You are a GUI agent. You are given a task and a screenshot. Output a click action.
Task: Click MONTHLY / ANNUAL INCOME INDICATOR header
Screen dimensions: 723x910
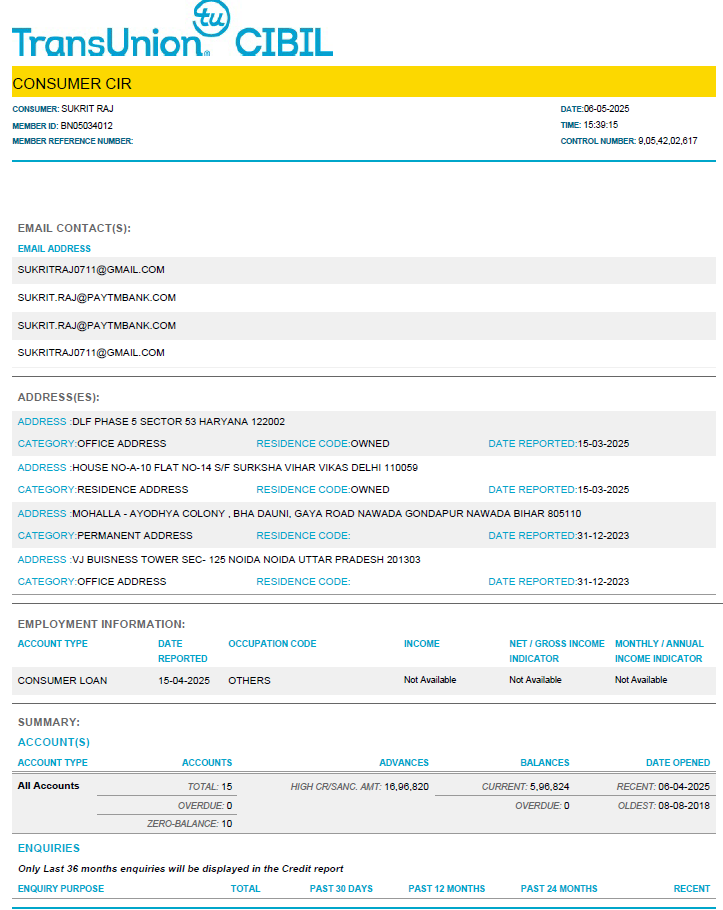pos(659,651)
